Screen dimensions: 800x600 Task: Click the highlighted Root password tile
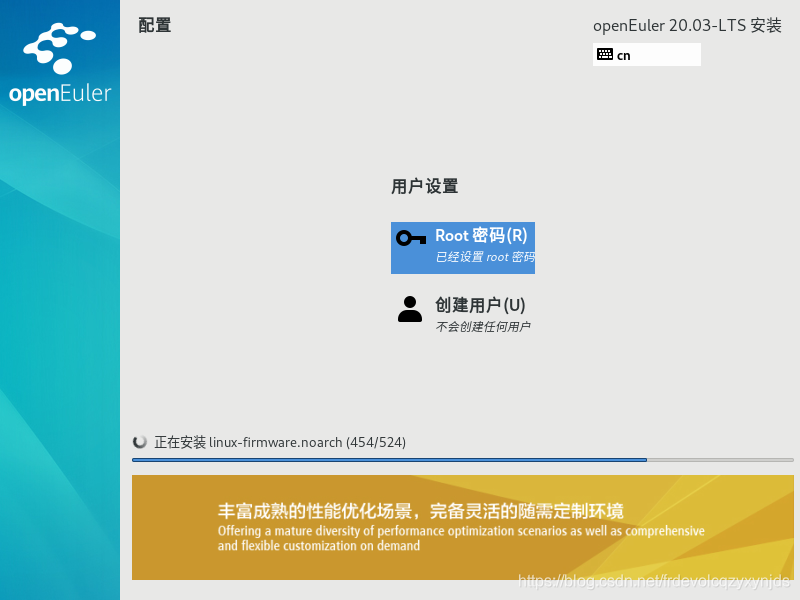pyautogui.click(x=463, y=247)
